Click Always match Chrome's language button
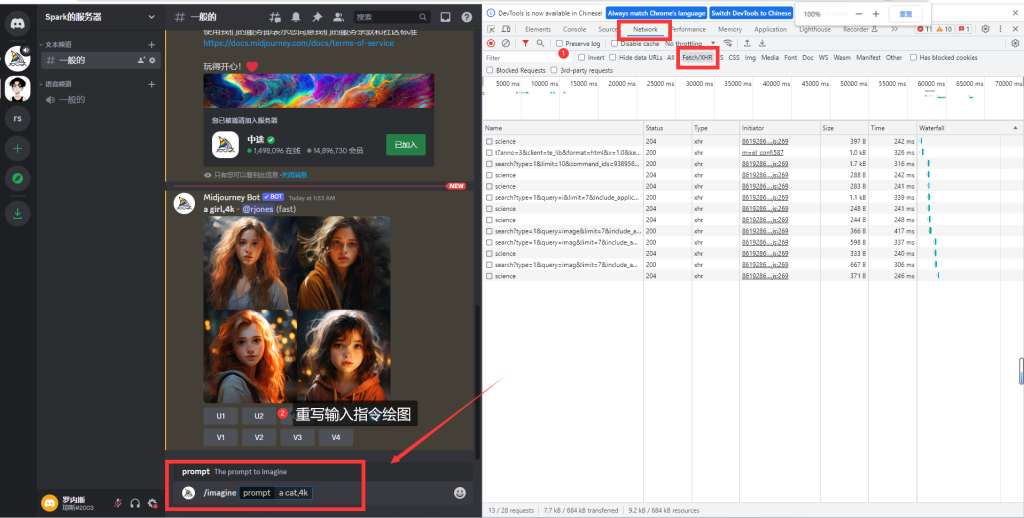The image size is (1024, 518). tap(656, 13)
